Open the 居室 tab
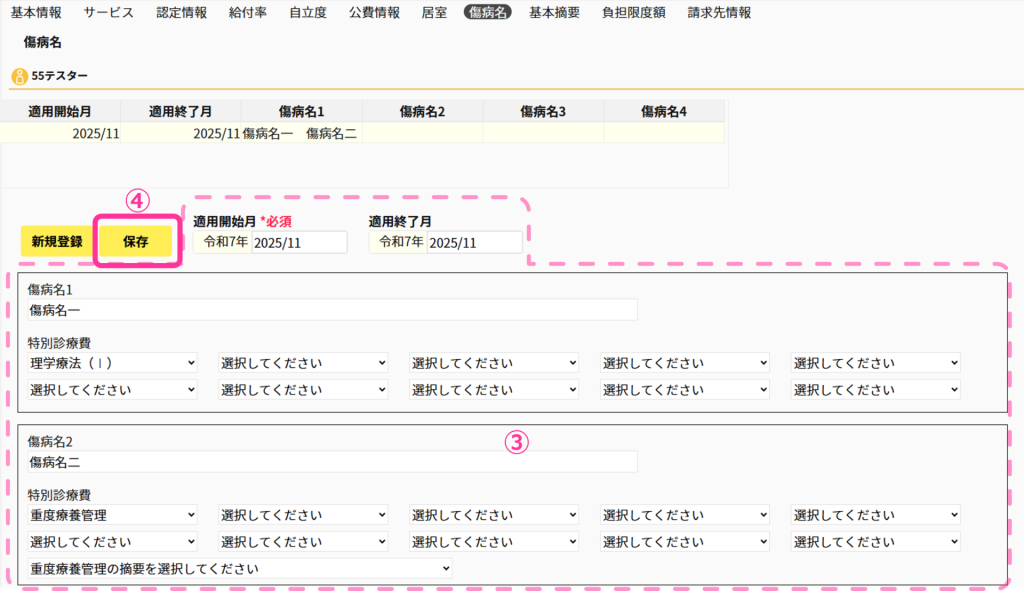This screenshot has height=591, width=1024. (x=434, y=13)
